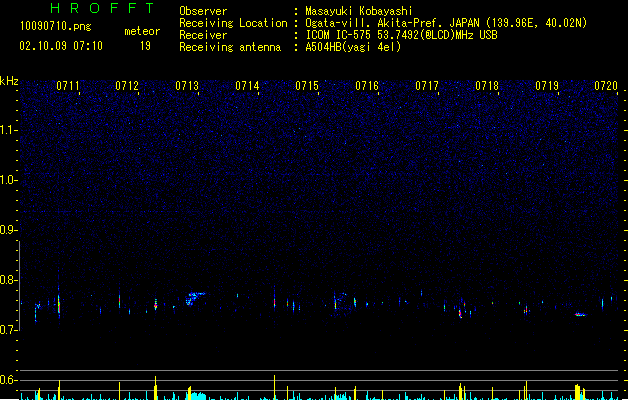The height and width of the screenshot is (400, 629).
Task: Select antenna value A504HB(yagi 4el)
Action: coord(353,47)
